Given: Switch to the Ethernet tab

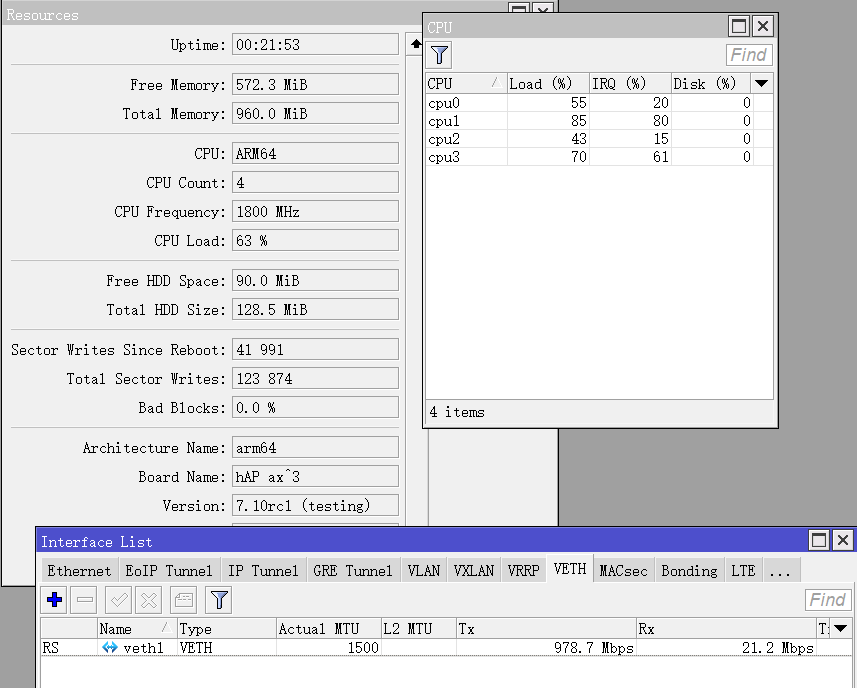Looking at the screenshot, I should [79, 571].
